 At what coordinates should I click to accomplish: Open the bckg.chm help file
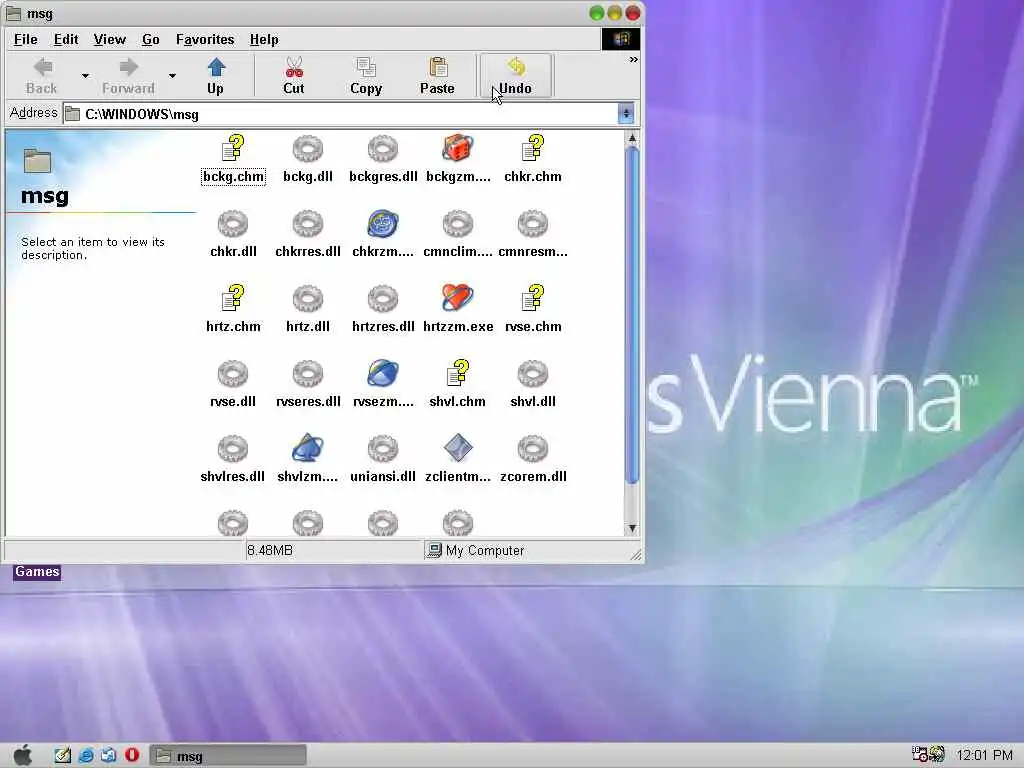click(x=233, y=160)
